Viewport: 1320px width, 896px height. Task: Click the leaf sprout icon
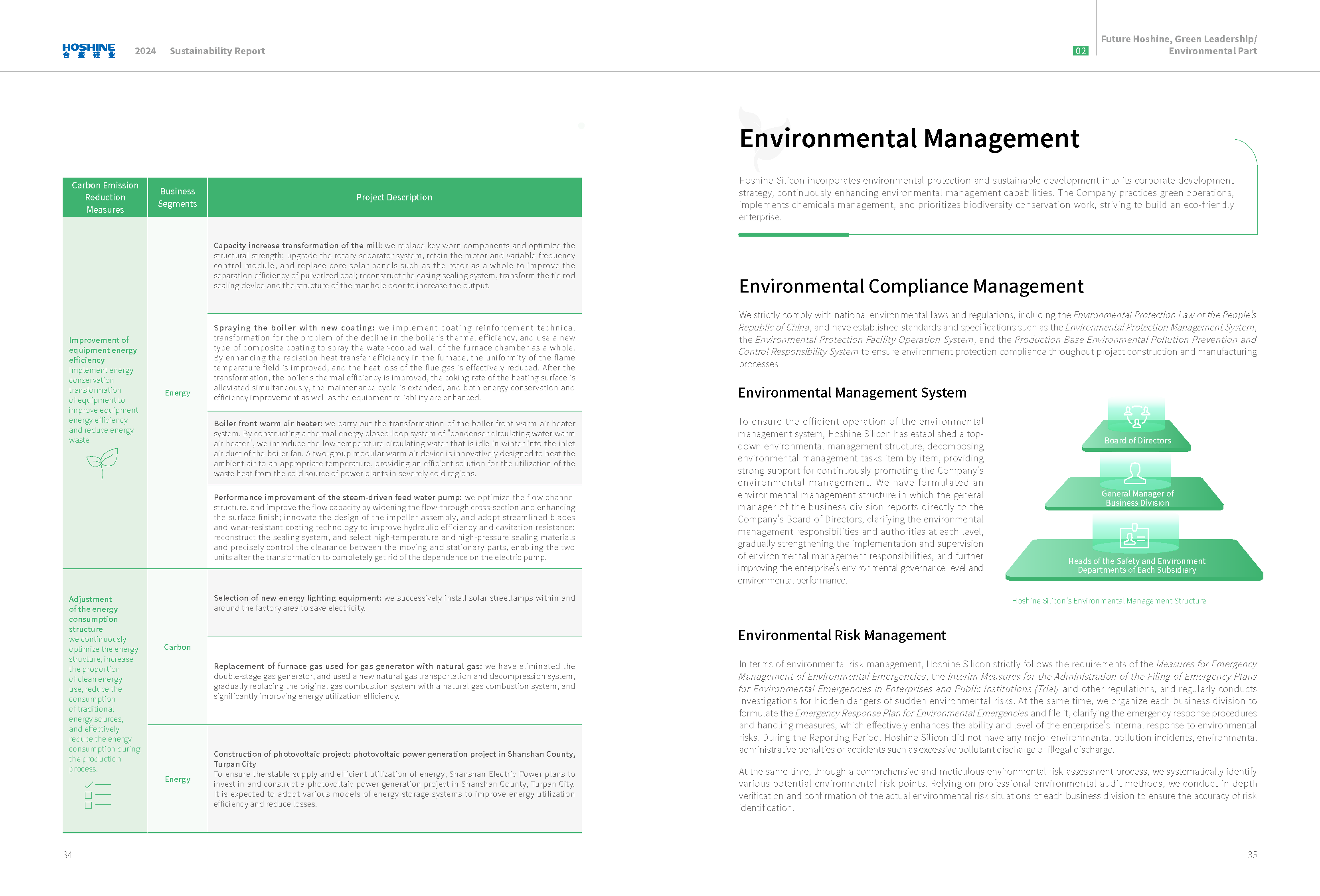[x=102, y=463]
